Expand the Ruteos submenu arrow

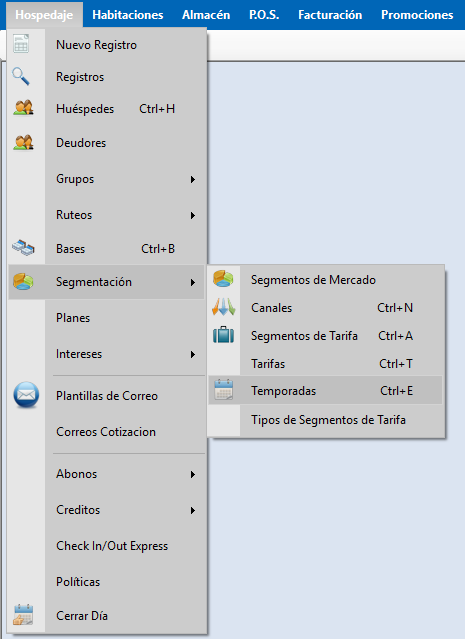pyautogui.click(x=193, y=215)
